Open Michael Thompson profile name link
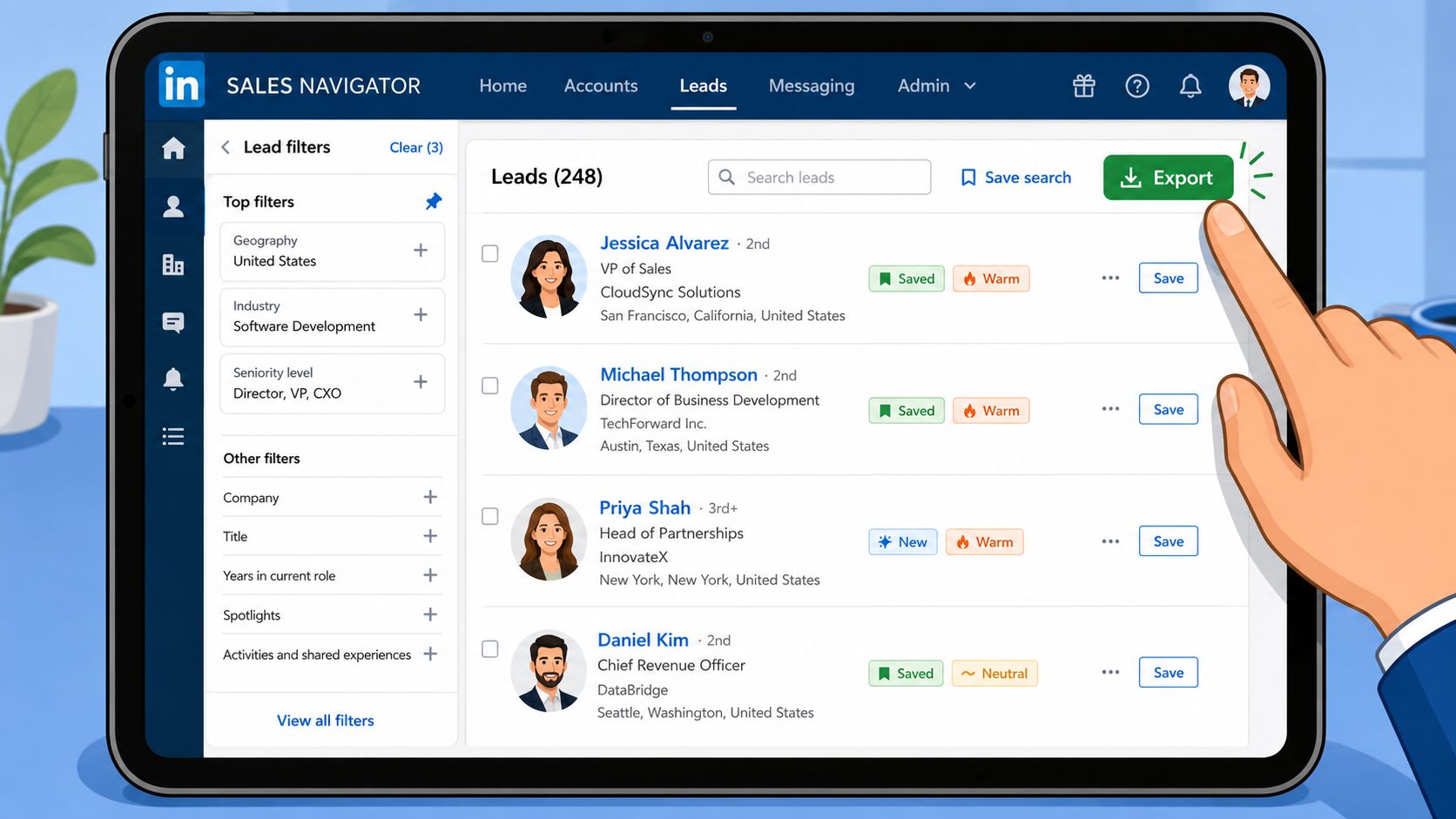Screen dimensions: 1456x819 (678, 374)
